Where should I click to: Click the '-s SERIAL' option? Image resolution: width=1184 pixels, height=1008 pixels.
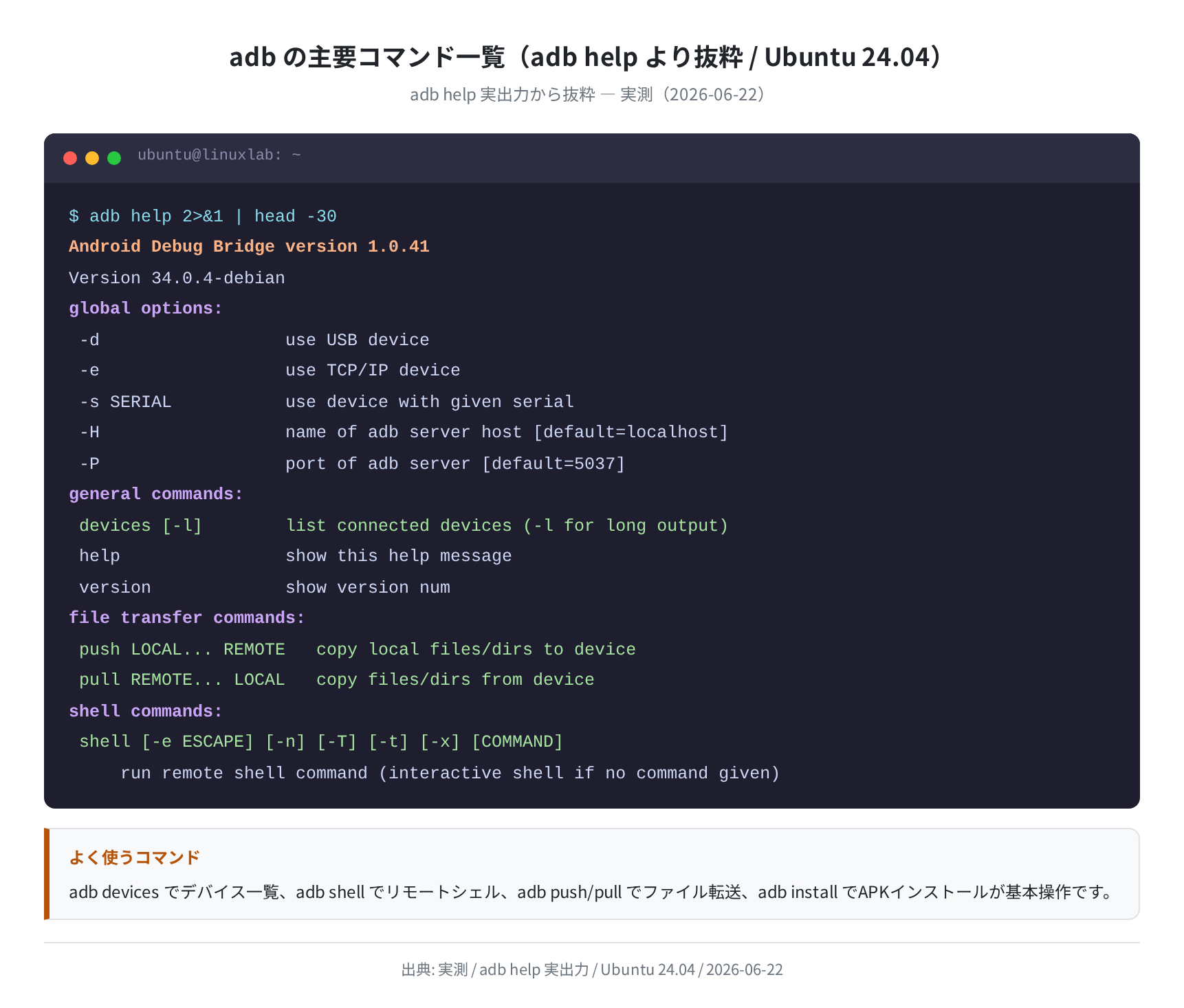[125, 402]
